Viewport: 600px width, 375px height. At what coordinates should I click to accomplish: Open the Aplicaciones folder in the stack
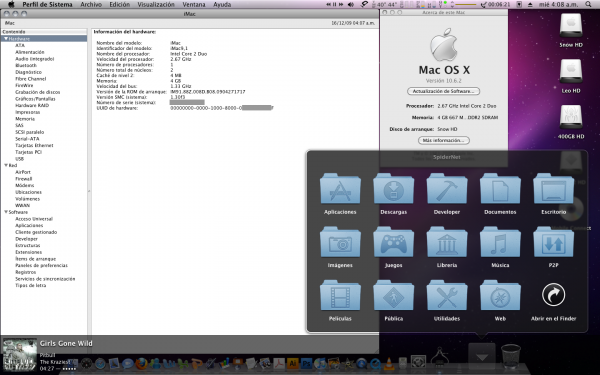point(340,189)
